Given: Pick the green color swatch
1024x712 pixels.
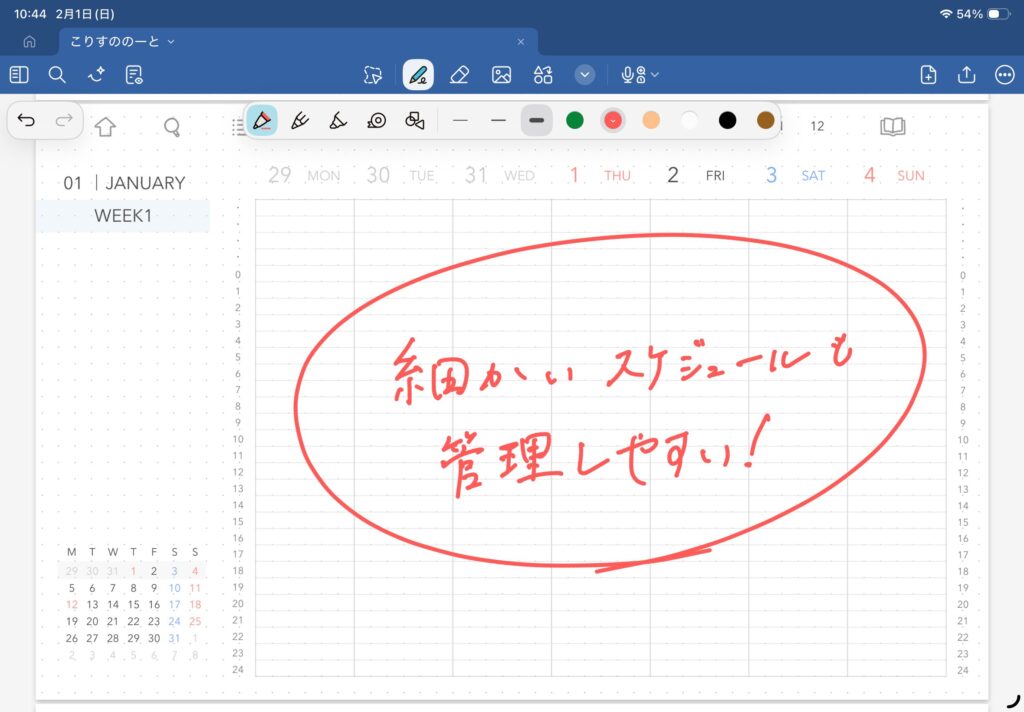Looking at the screenshot, I should pyautogui.click(x=575, y=121).
